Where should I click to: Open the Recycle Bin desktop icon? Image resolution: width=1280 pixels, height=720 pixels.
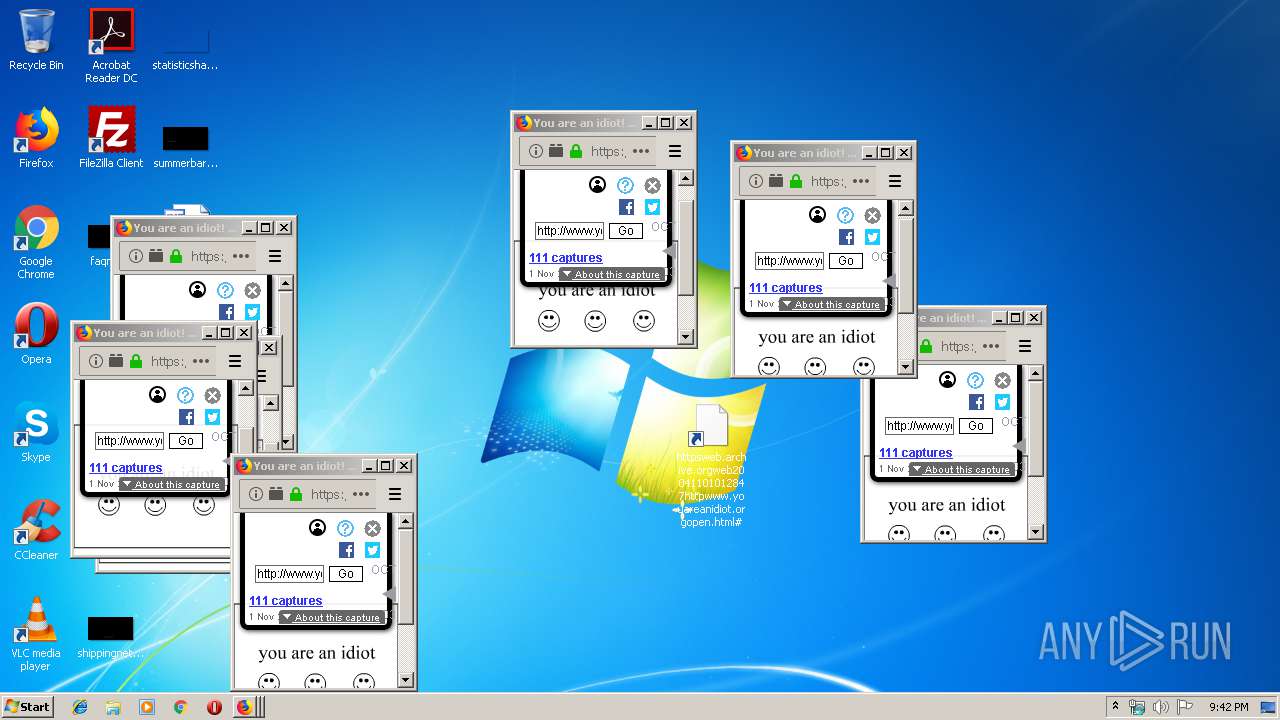(36, 40)
